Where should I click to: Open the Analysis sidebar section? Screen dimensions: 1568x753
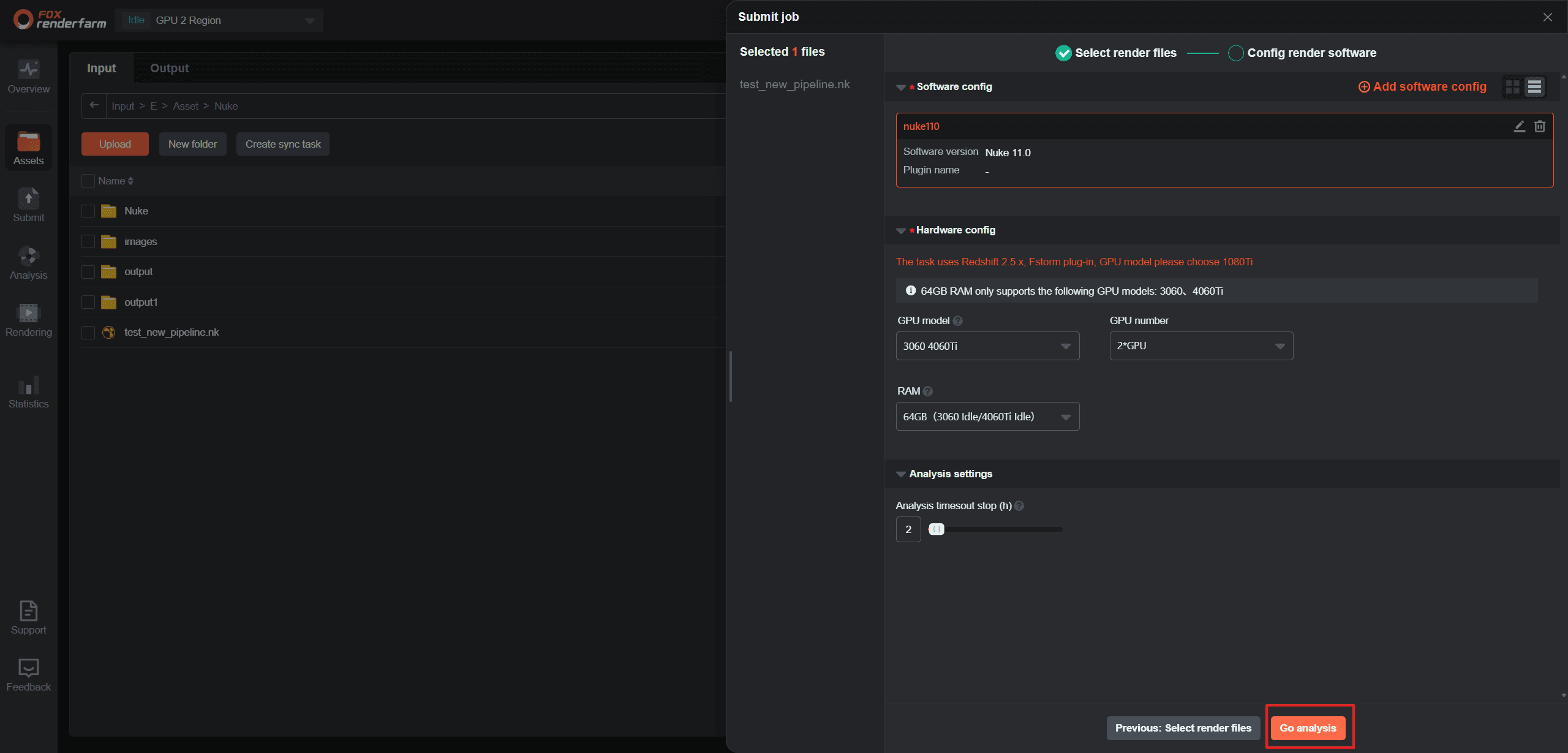[x=28, y=263]
